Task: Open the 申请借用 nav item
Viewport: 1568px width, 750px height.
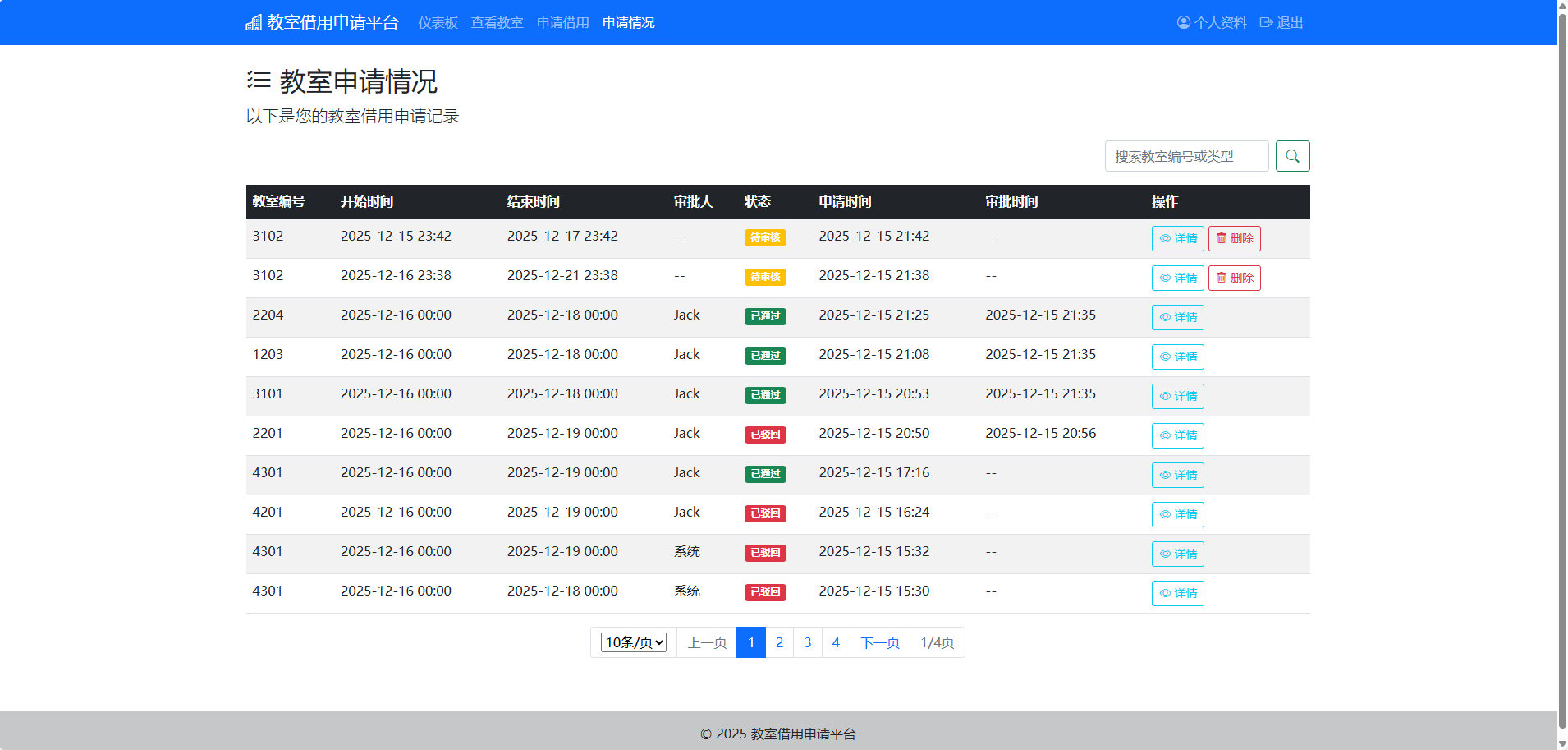Action: tap(562, 22)
